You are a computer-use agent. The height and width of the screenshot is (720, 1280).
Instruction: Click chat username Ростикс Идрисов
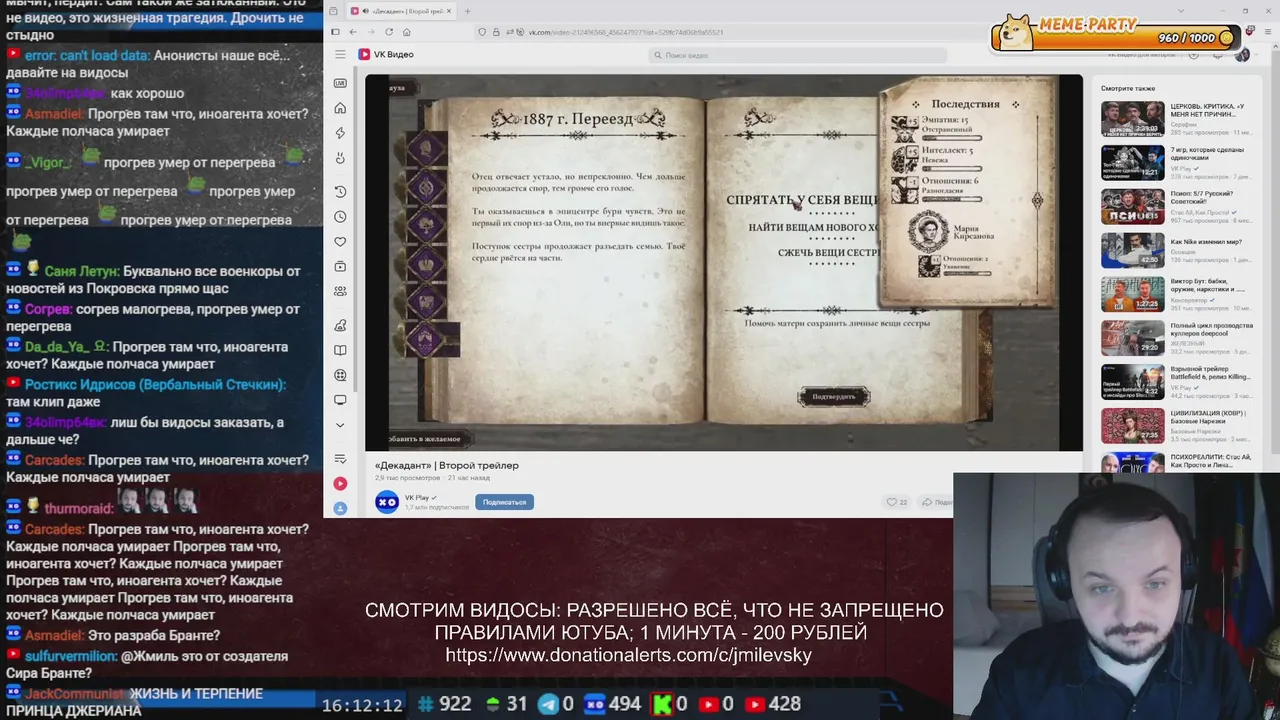[155, 384]
